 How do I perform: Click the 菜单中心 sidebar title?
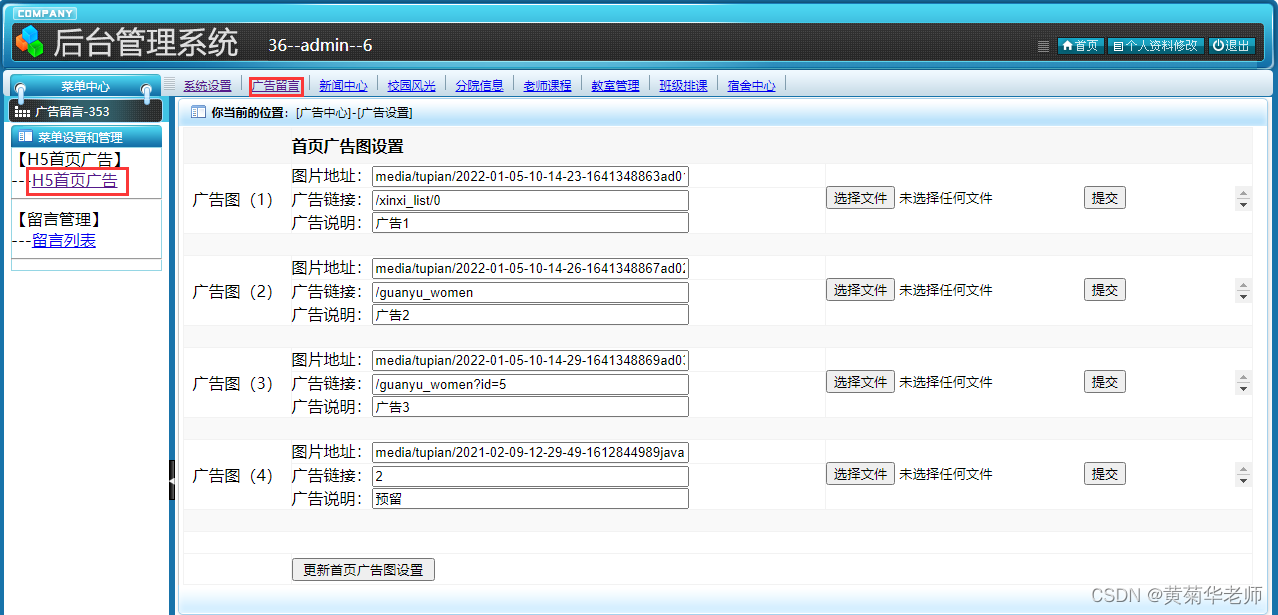[85, 87]
